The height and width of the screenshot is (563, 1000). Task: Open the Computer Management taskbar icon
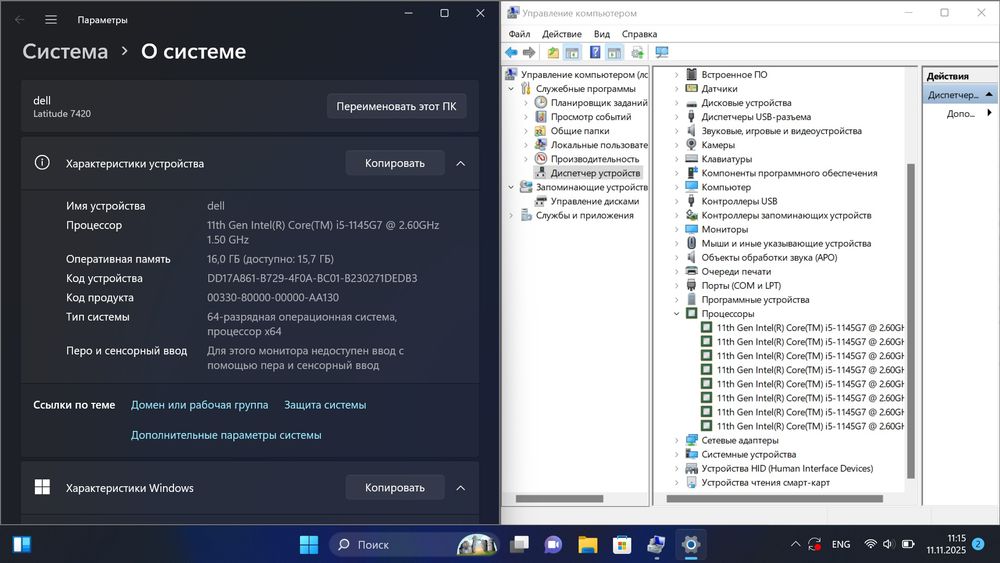[656, 545]
